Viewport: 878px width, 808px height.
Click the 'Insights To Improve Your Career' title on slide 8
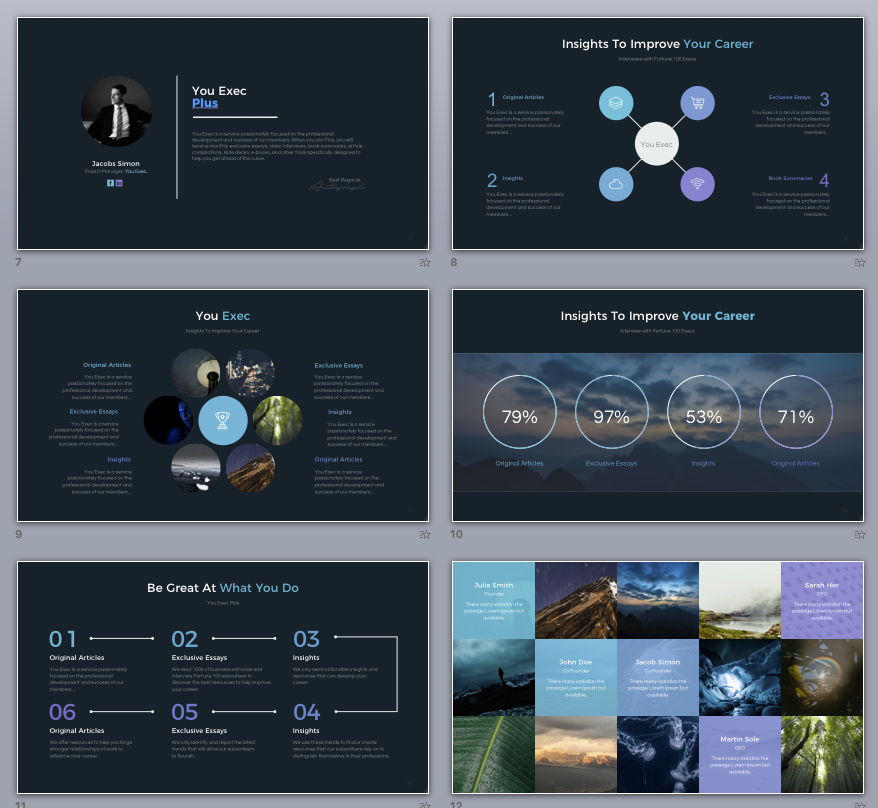coord(657,44)
